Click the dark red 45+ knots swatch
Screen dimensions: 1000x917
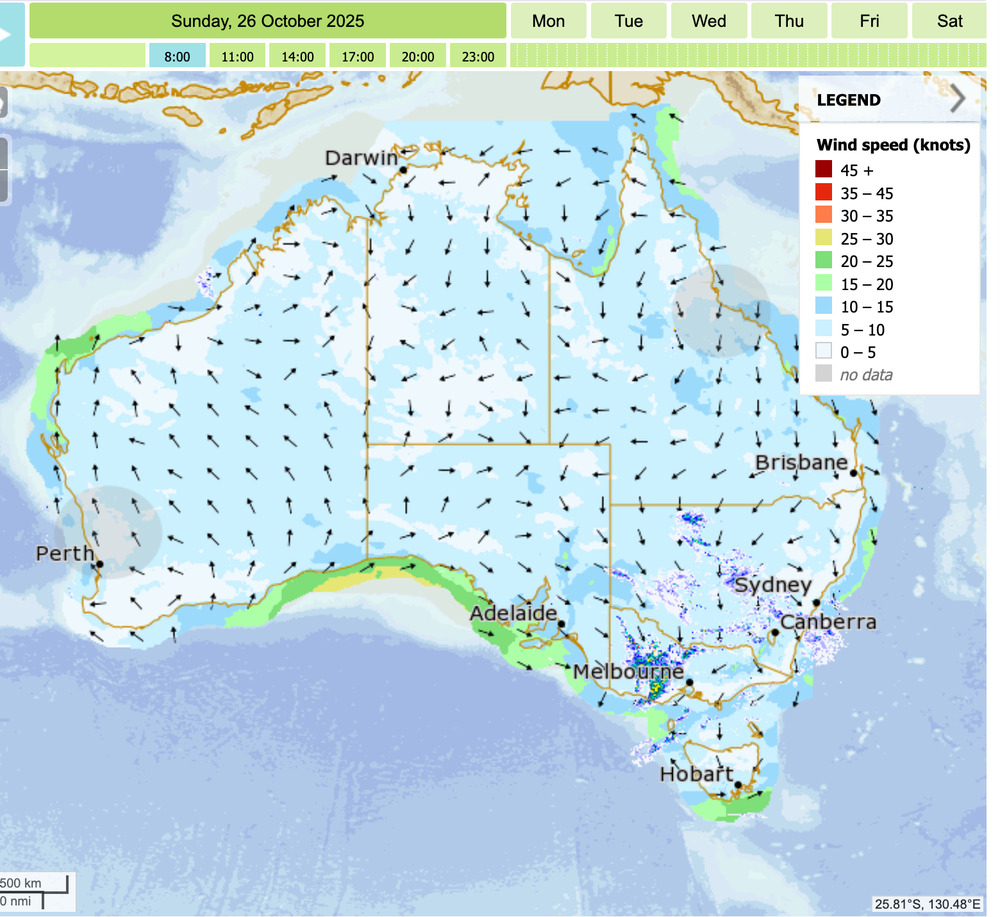(x=824, y=170)
